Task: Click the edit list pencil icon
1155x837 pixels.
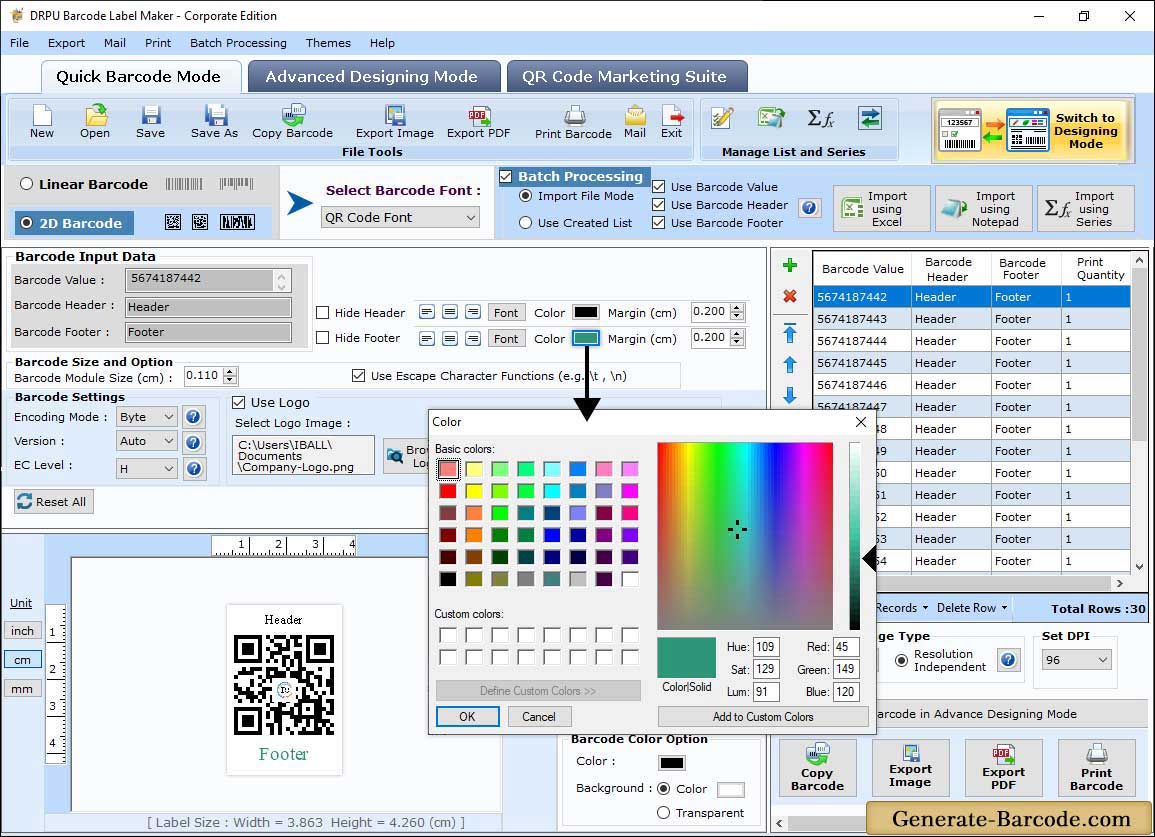Action: point(722,118)
